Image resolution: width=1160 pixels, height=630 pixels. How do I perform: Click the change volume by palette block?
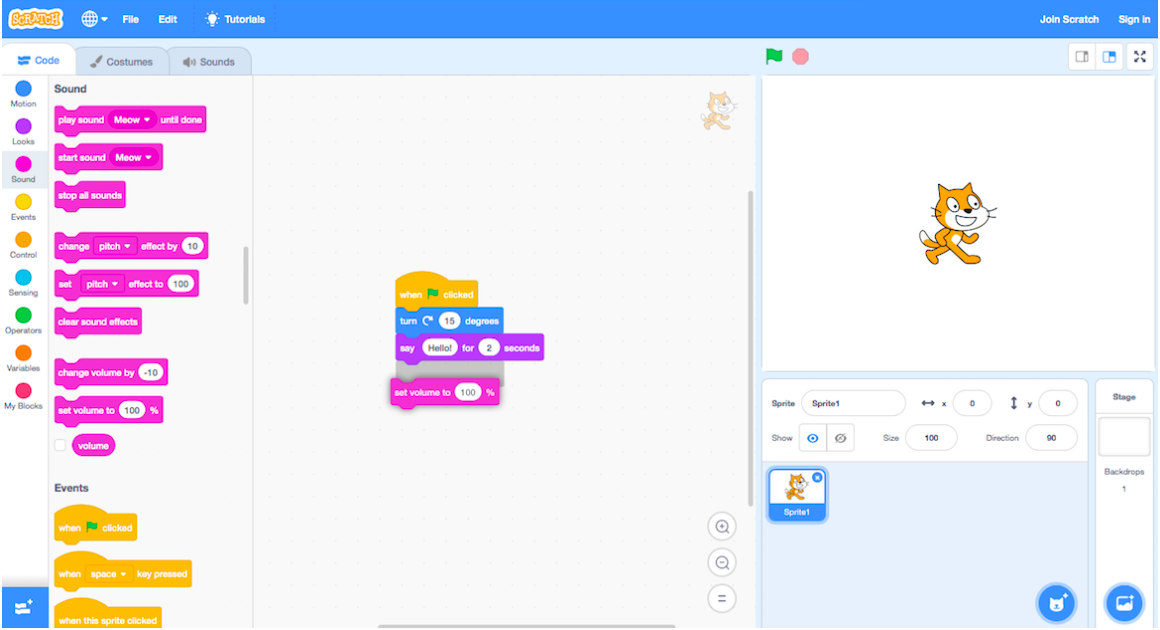[111, 373]
